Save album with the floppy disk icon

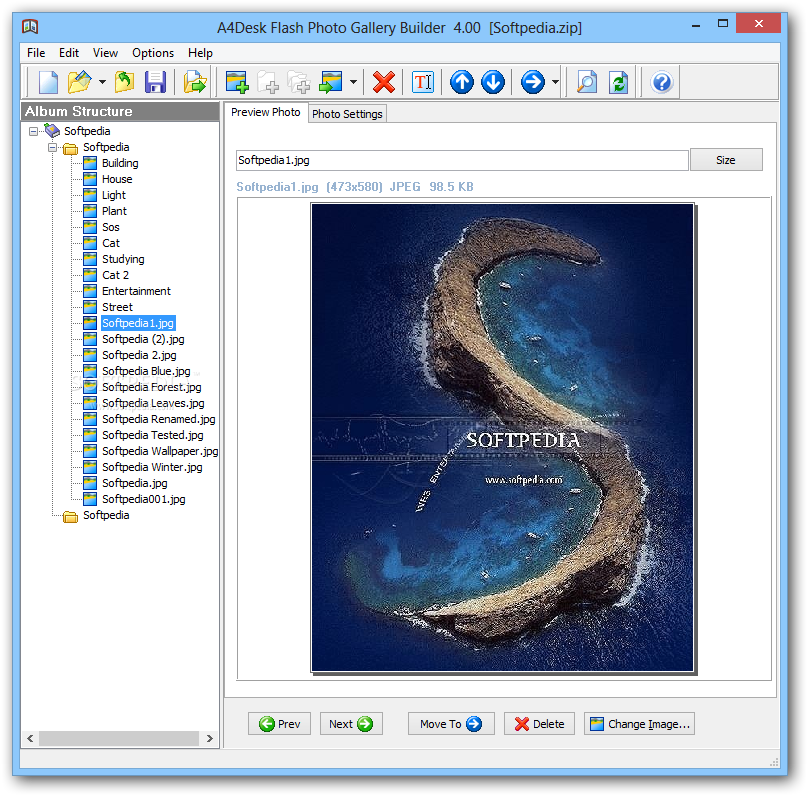(x=155, y=82)
